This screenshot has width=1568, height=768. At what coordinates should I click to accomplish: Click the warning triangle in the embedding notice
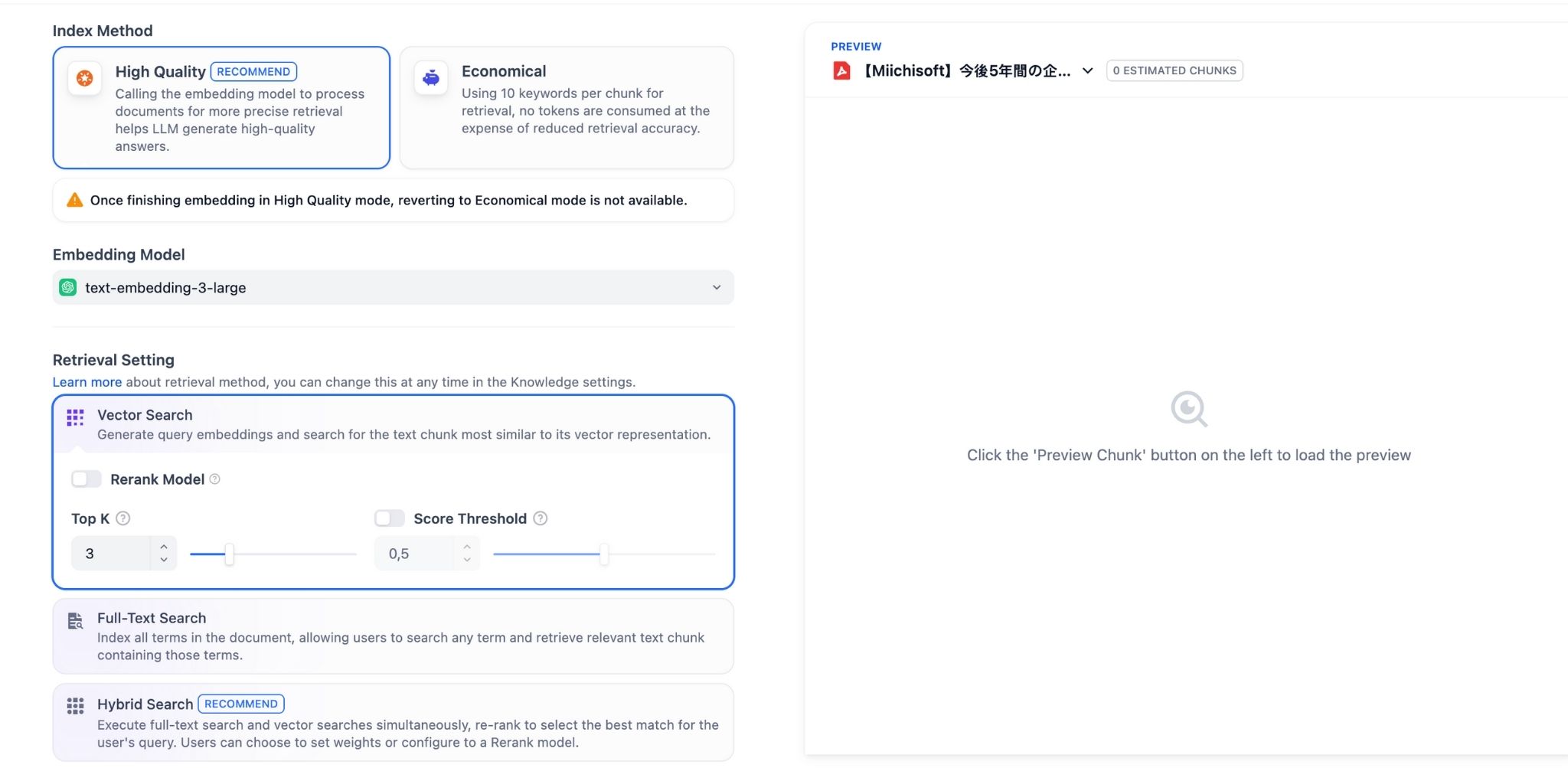tap(74, 199)
